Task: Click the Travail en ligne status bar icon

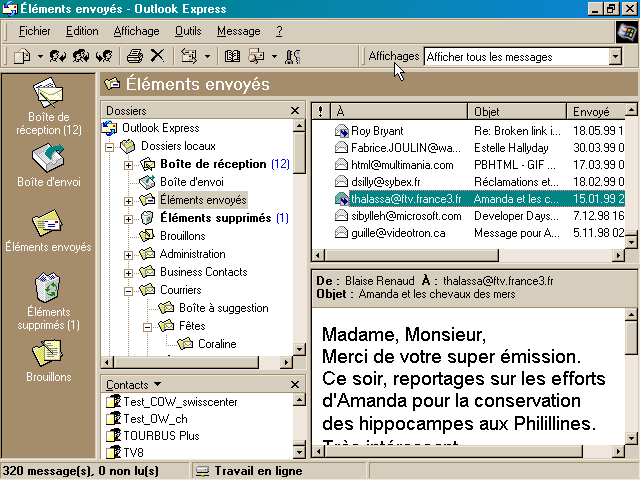Action: click(202, 471)
